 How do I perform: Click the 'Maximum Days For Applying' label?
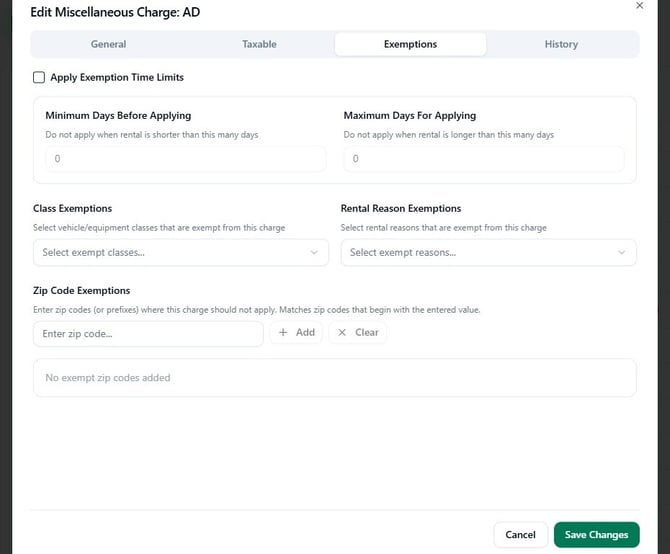pos(410,115)
